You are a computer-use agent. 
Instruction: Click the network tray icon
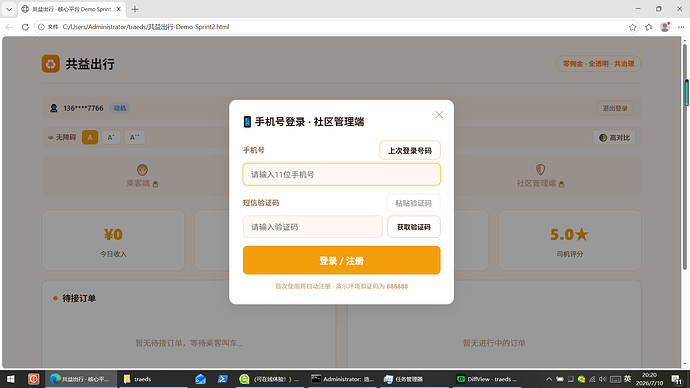[x=592, y=379]
